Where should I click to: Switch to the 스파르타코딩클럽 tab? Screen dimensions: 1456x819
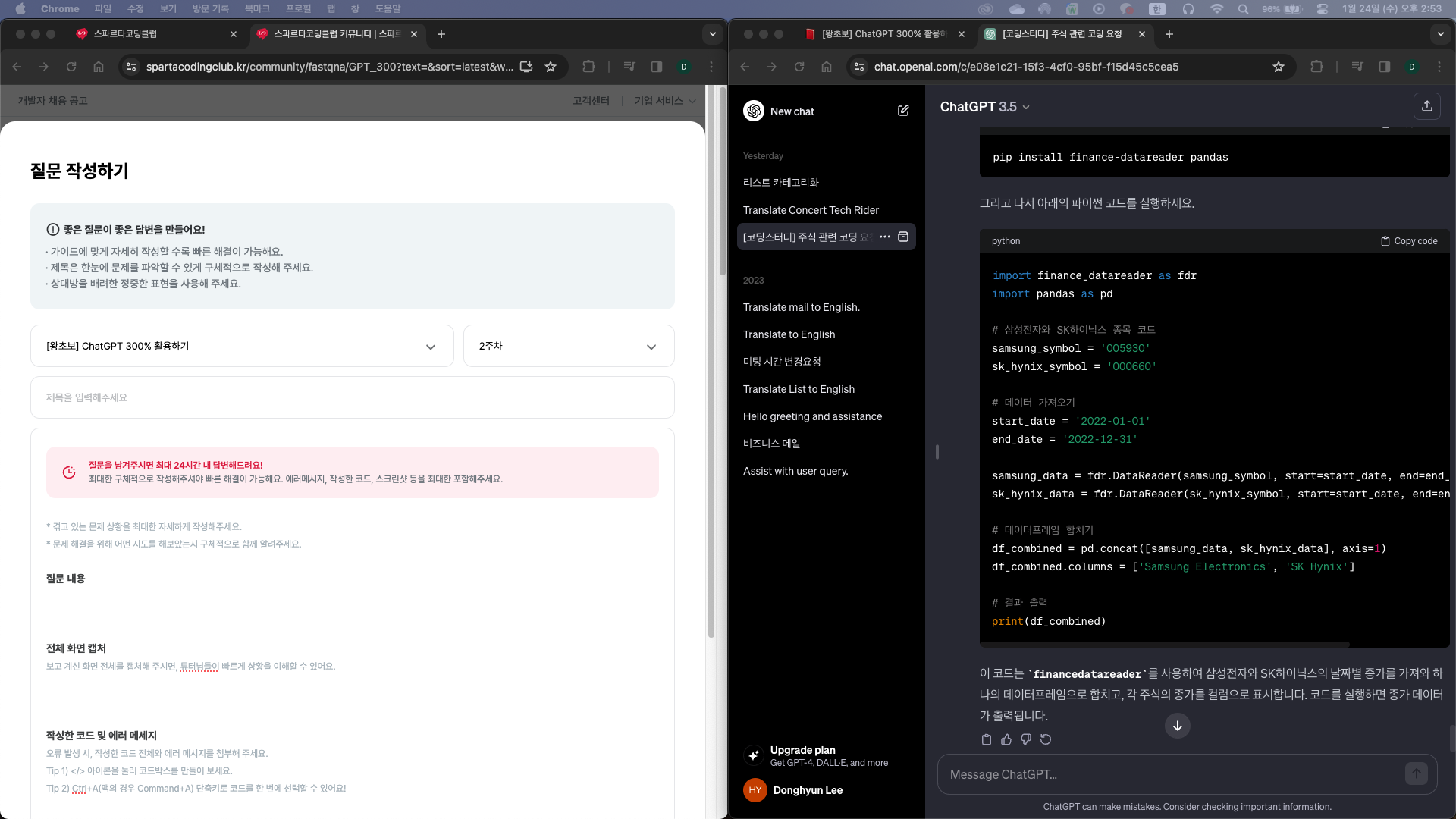(157, 34)
